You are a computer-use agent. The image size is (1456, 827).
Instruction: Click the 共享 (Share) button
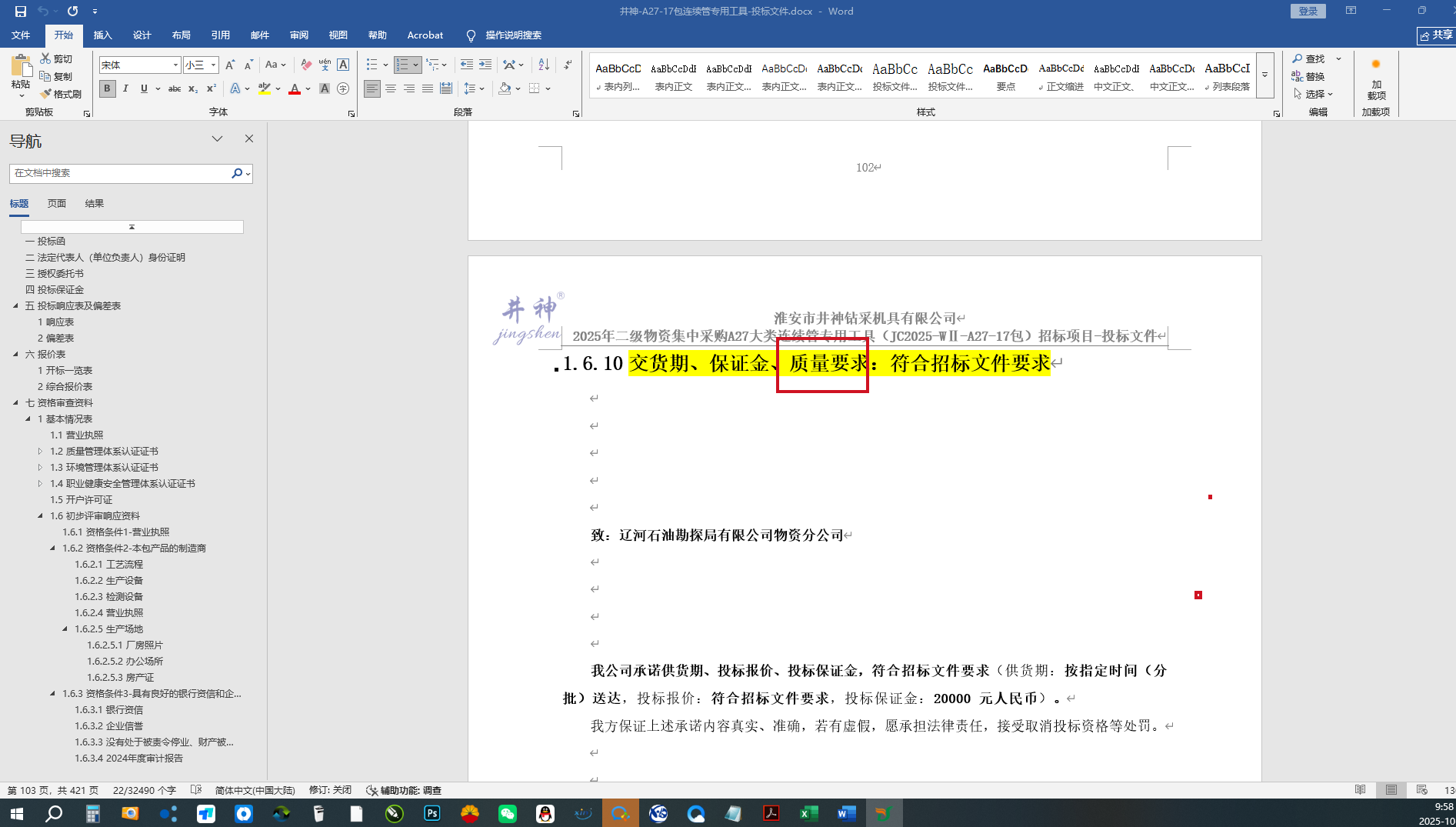(x=1436, y=35)
